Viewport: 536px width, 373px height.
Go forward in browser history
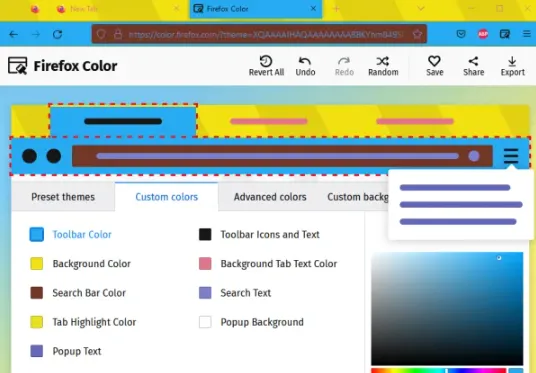point(36,34)
